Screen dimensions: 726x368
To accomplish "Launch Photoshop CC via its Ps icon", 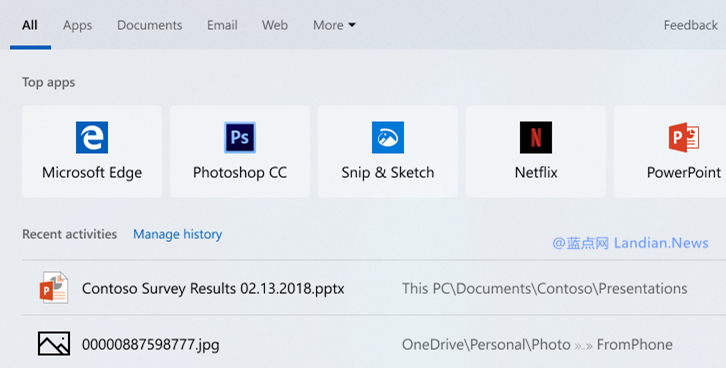I will 240,137.
